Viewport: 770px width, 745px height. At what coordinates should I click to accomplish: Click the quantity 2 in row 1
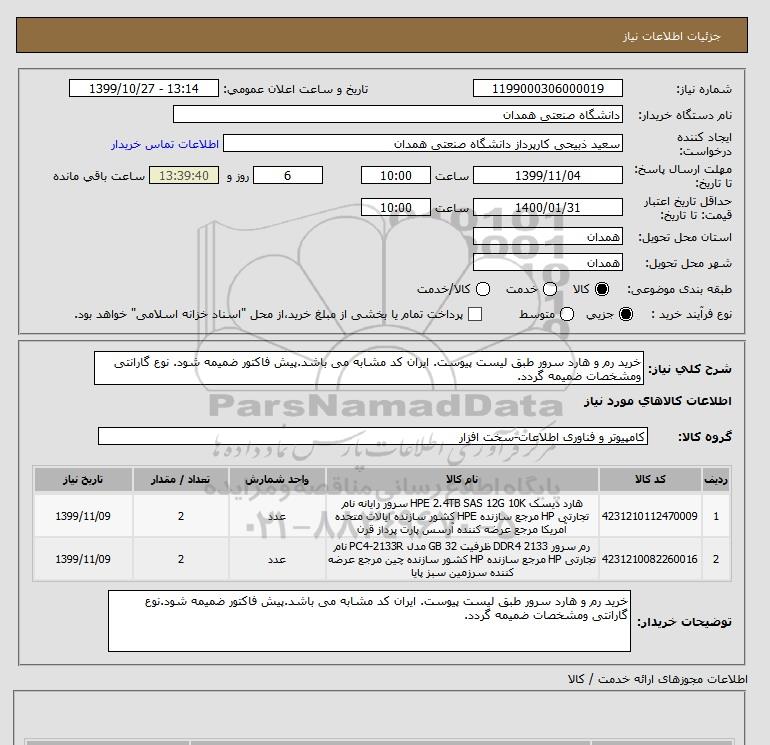181,516
